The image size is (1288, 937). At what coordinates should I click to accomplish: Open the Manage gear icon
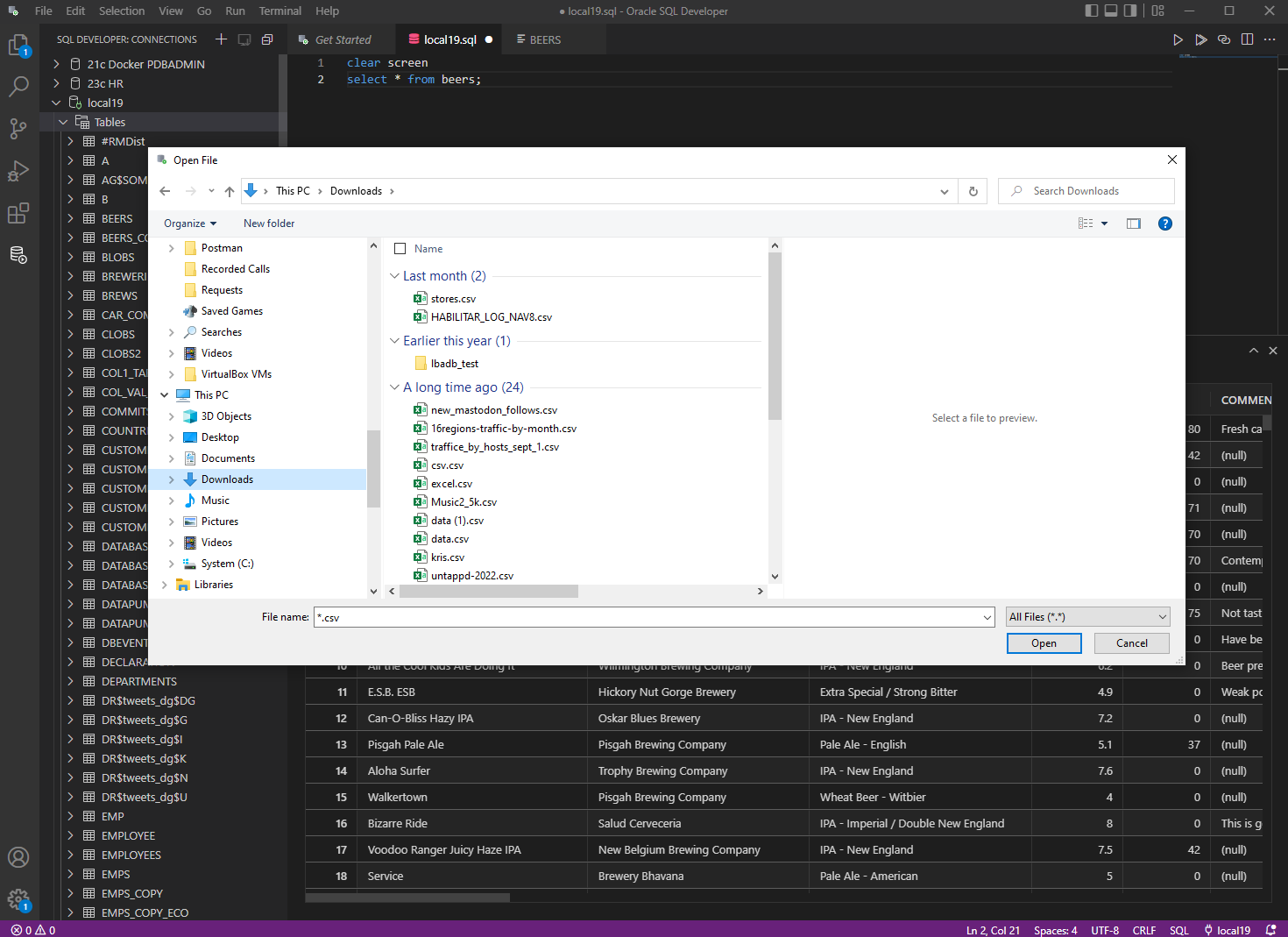pyautogui.click(x=18, y=899)
